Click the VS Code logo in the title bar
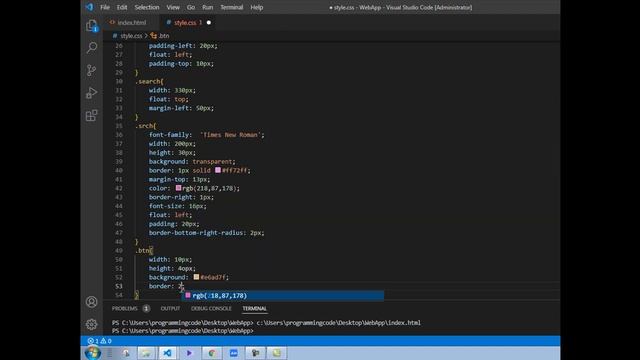The width and height of the screenshot is (640, 360). coord(89,7)
